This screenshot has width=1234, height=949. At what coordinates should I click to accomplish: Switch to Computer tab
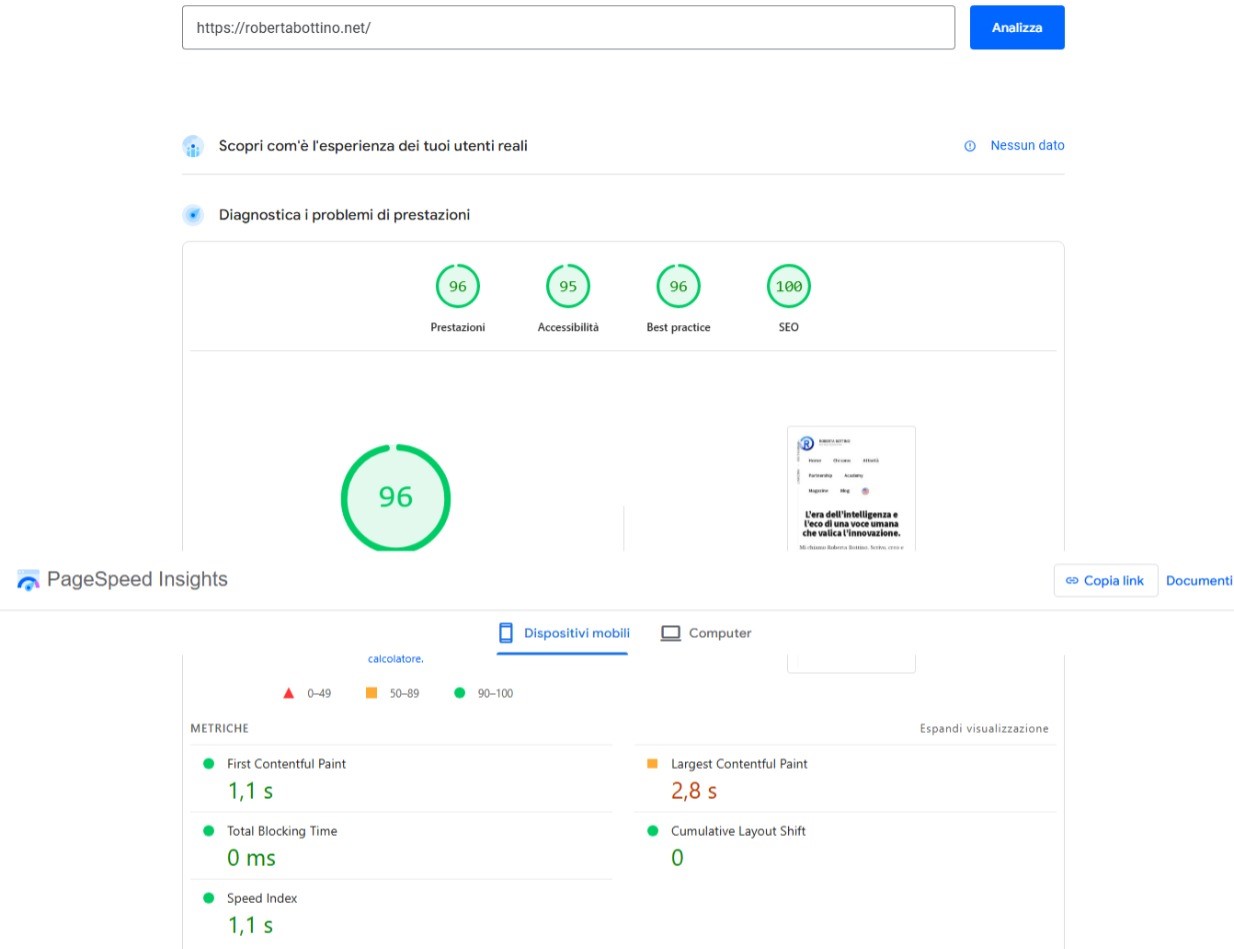click(x=706, y=633)
